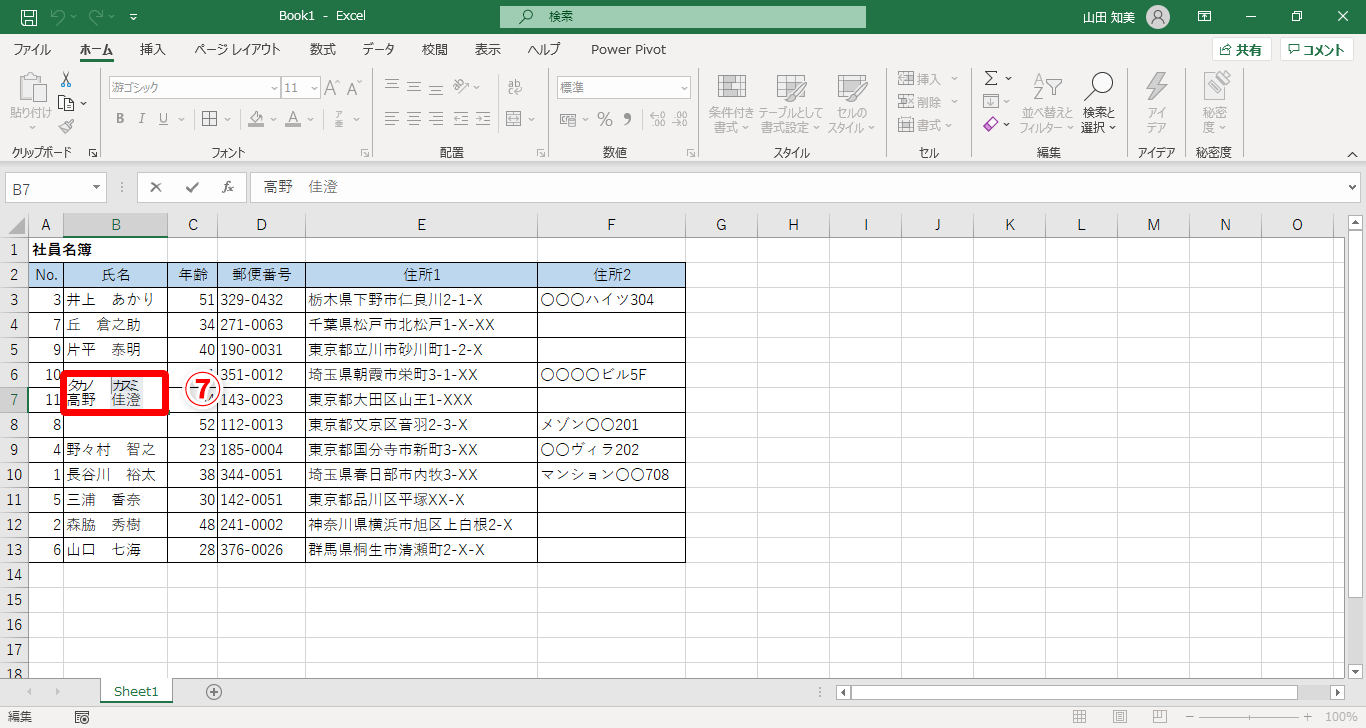Click the Clear eraser icon
Image resolution: width=1366 pixels, height=728 pixels.
990,124
